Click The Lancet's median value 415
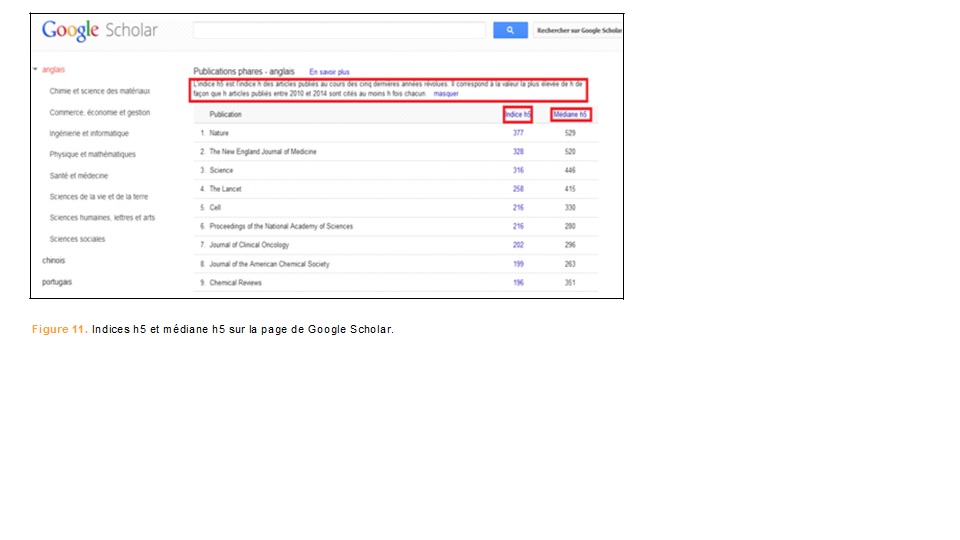960x540 pixels. click(x=570, y=189)
